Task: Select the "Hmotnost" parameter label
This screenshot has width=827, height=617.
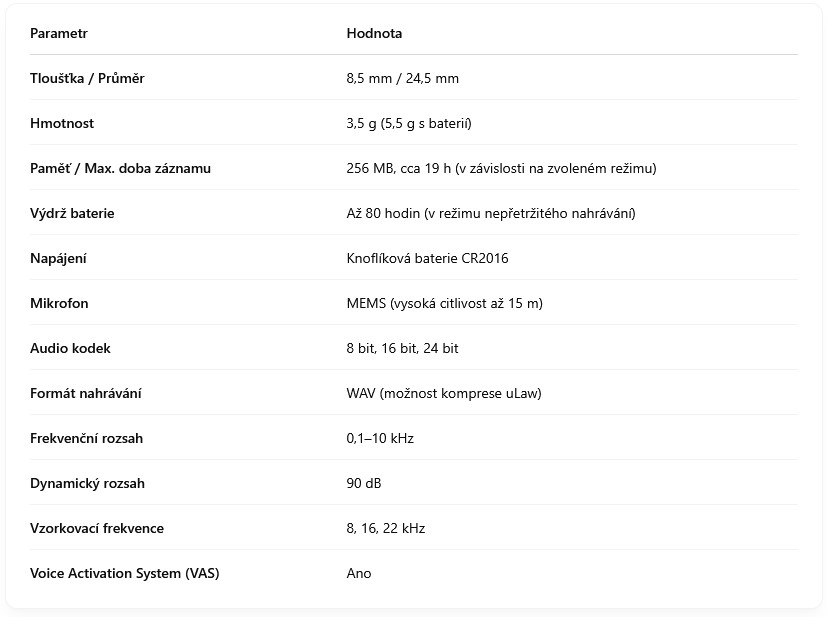Action: 62,123
